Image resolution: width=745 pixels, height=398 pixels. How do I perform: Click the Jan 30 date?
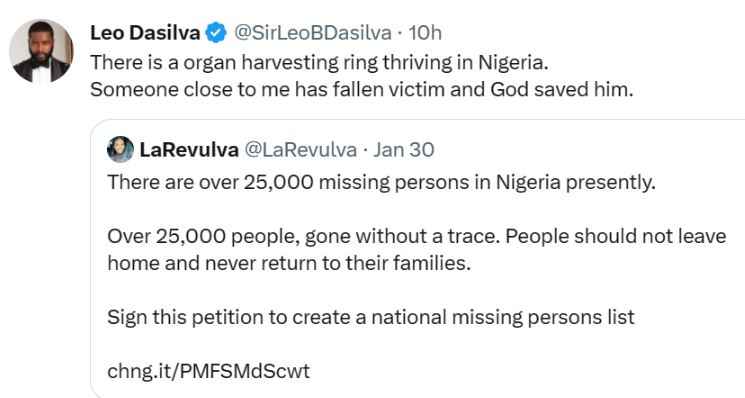coord(403,150)
